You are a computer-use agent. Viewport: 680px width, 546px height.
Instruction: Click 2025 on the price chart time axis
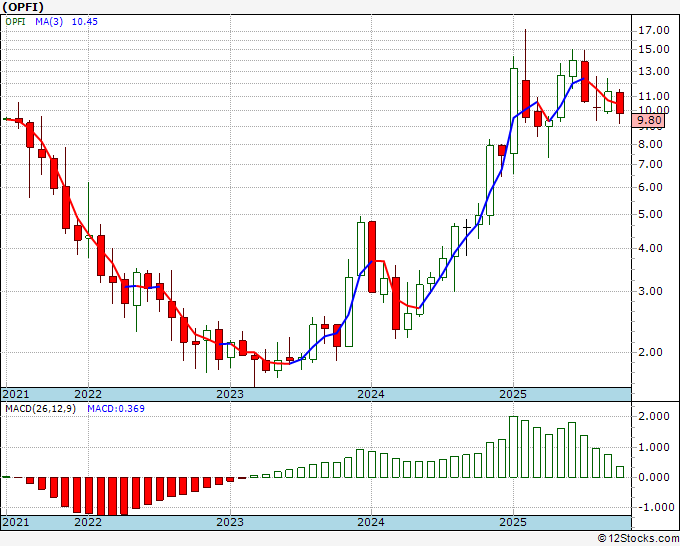coord(513,394)
